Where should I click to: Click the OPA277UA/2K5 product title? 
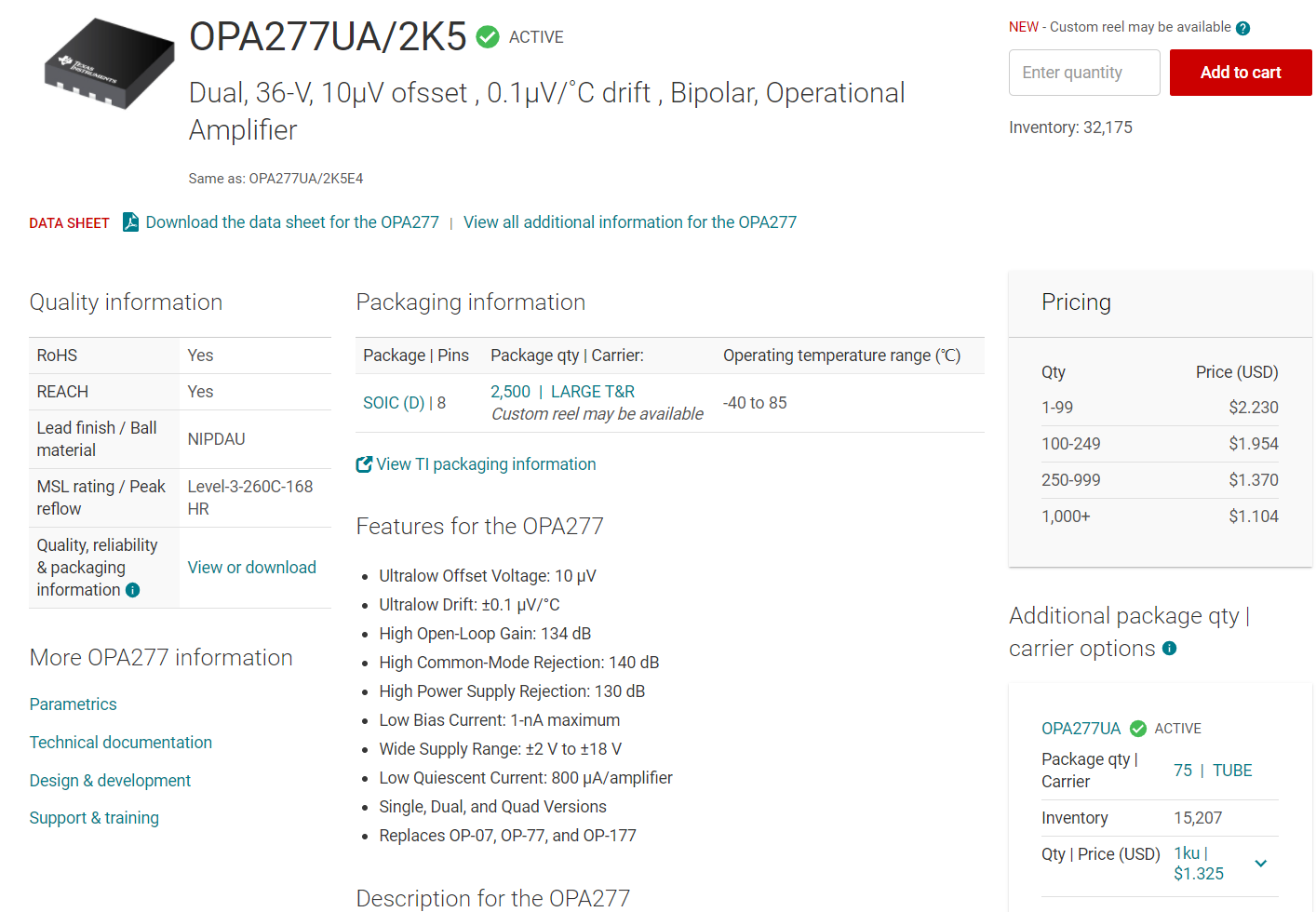[328, 37]
